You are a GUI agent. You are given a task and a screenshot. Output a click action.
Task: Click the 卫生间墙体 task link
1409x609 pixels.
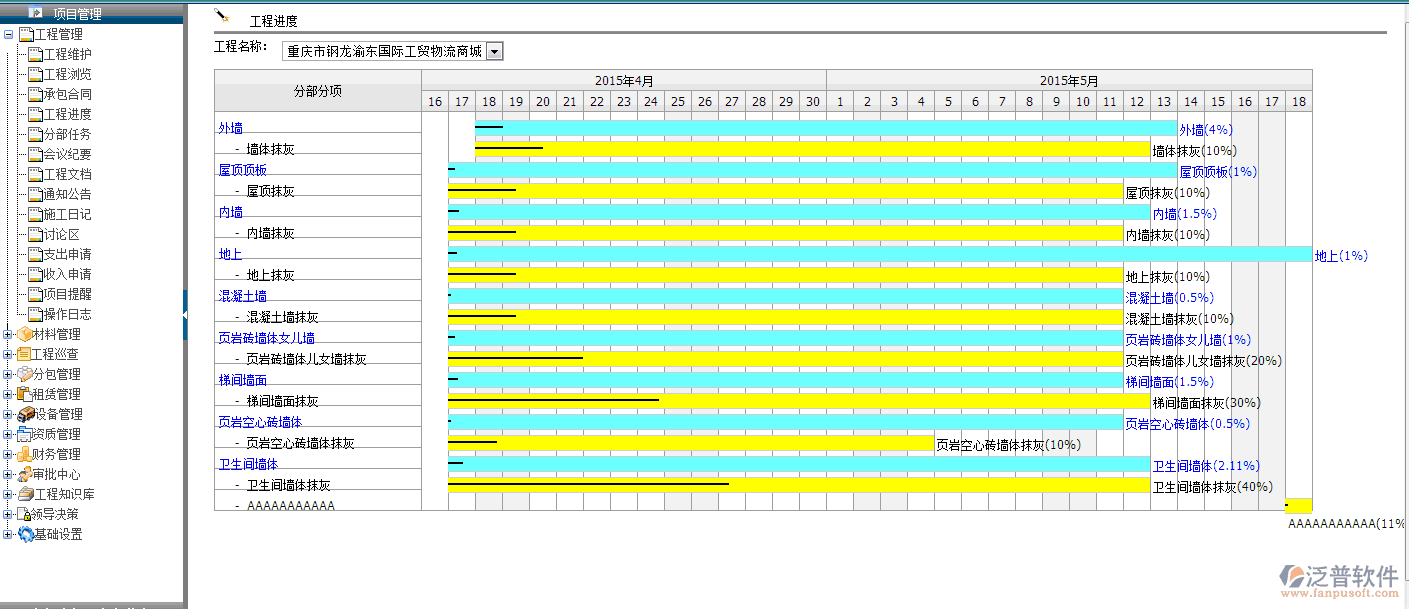click(x=248, y=464)
